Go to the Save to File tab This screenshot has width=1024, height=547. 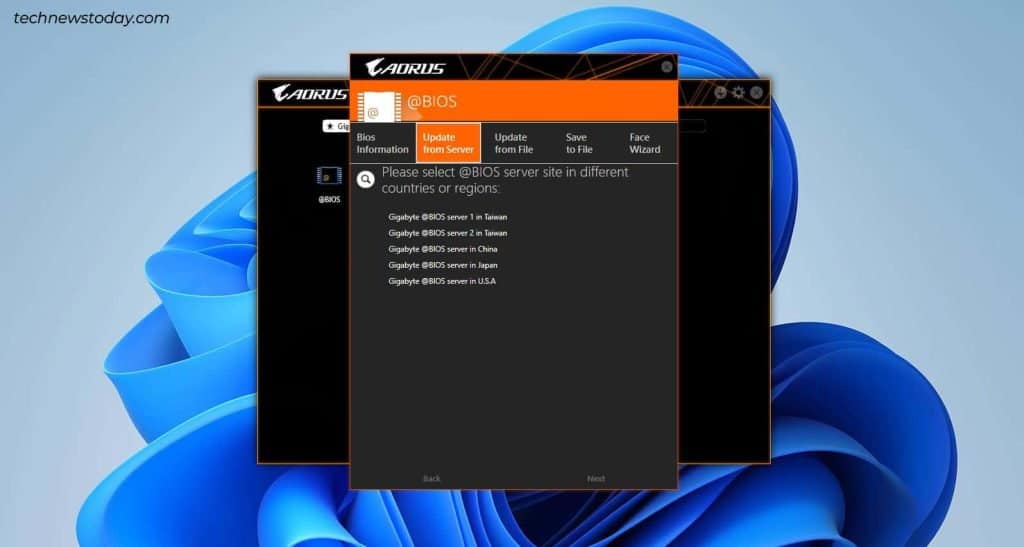(579, 143)
